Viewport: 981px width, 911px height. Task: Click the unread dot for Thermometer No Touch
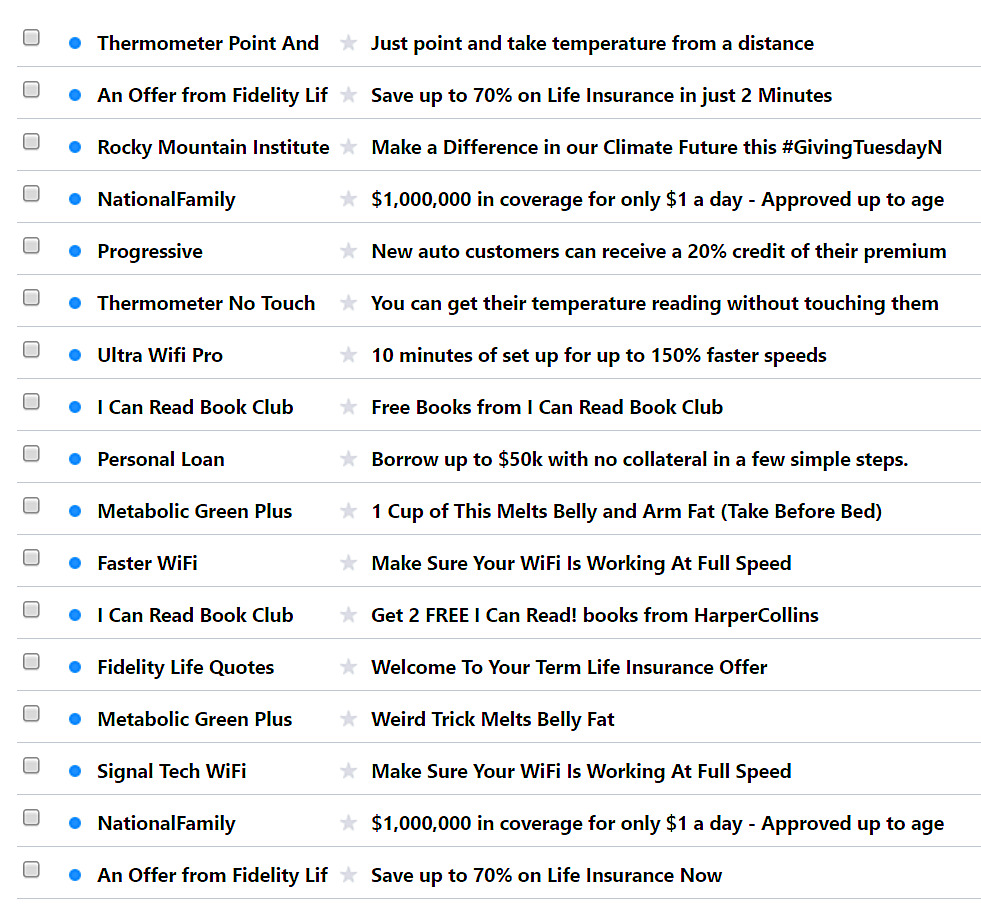(75, 303)
